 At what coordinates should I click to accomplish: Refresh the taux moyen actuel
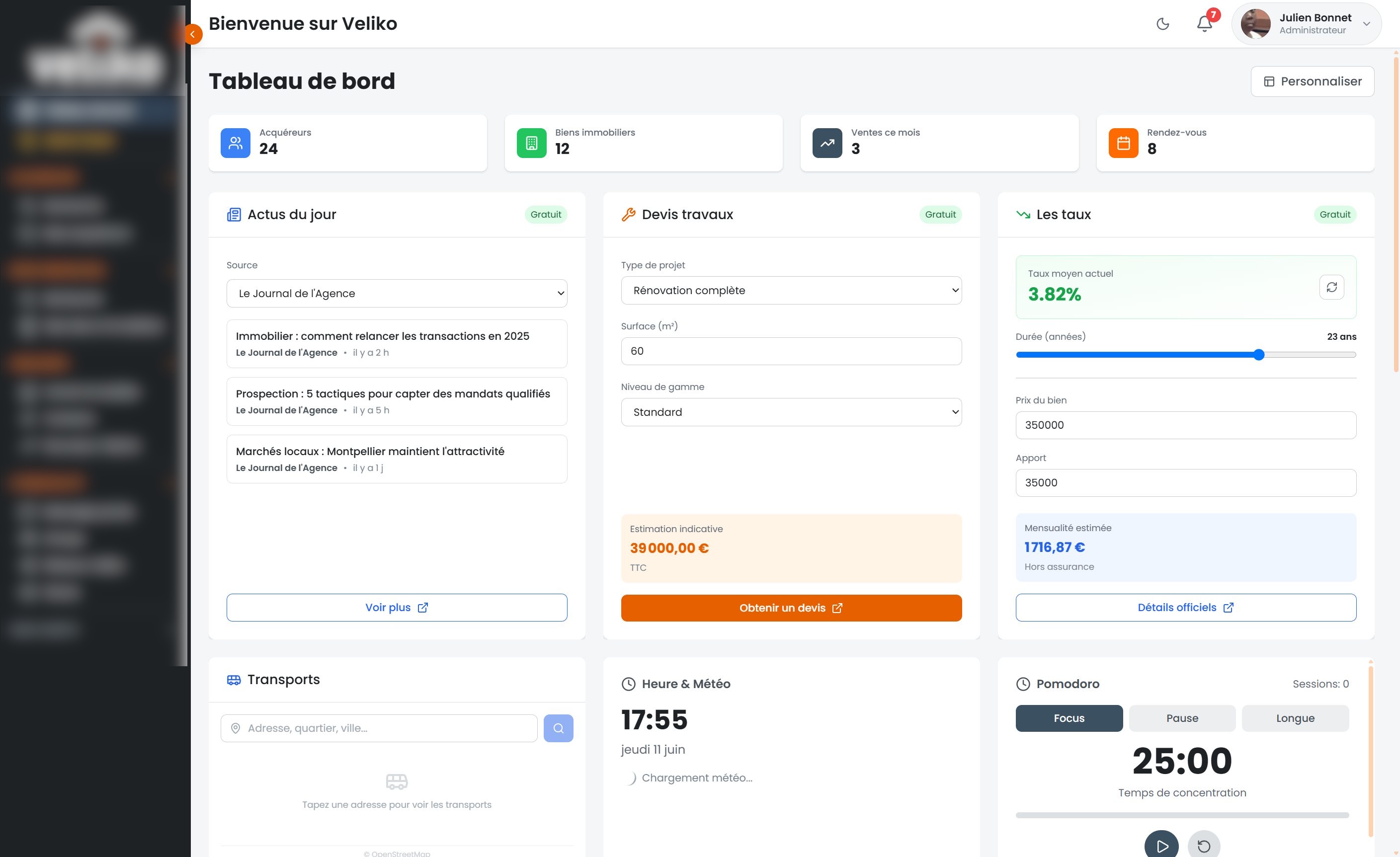1331,287
